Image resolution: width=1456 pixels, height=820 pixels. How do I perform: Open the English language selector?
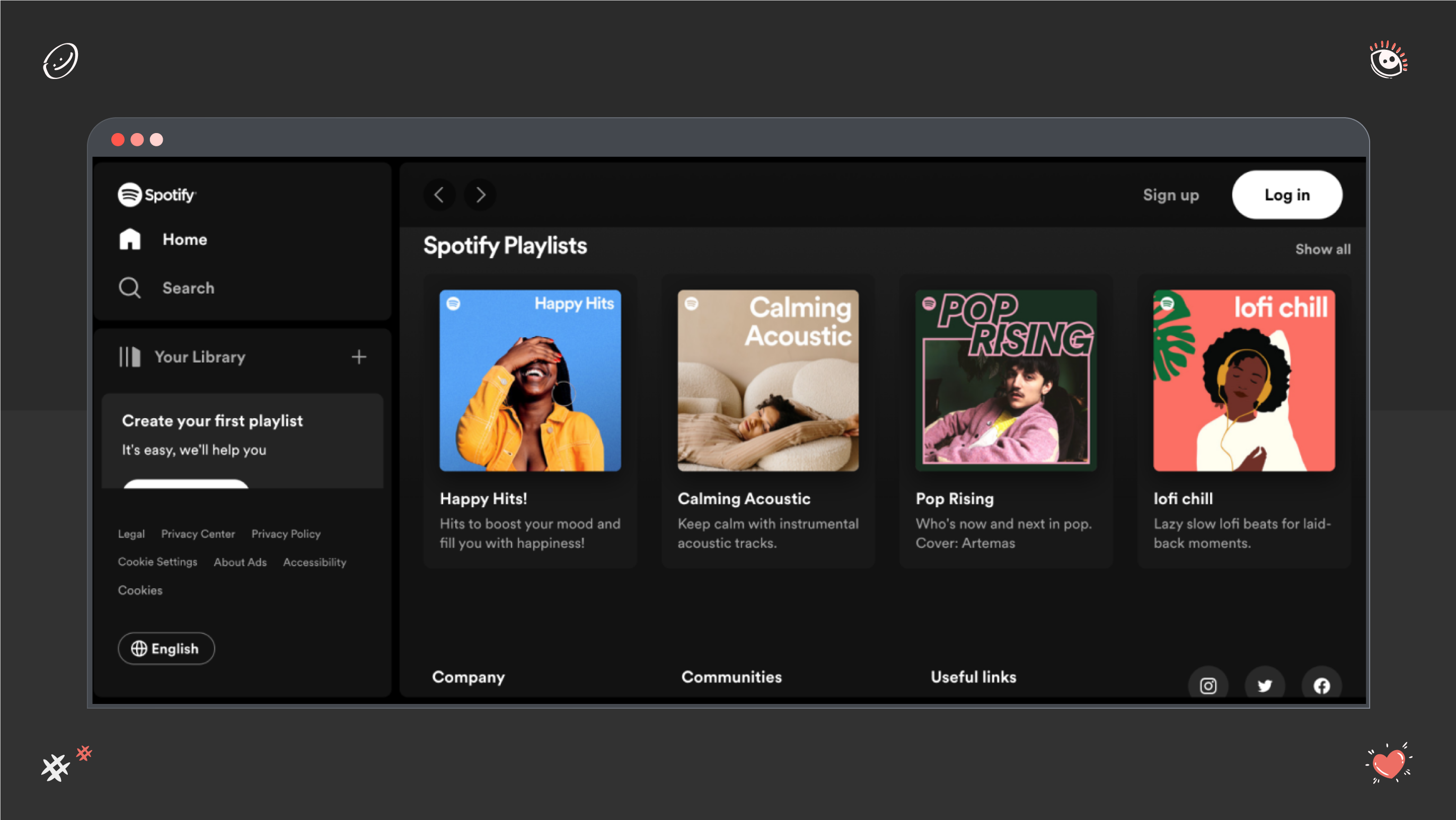(x=166, y=648)
